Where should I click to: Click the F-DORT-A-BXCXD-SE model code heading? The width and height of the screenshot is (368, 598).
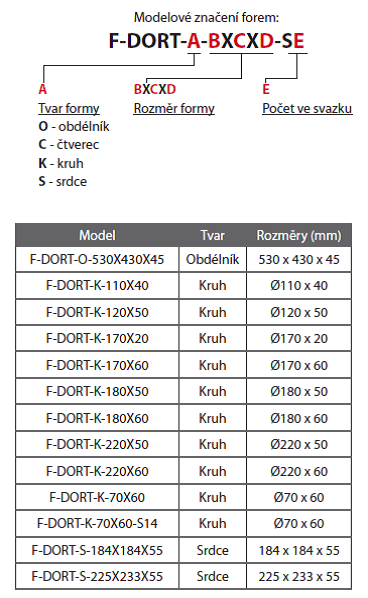(206, 40)
